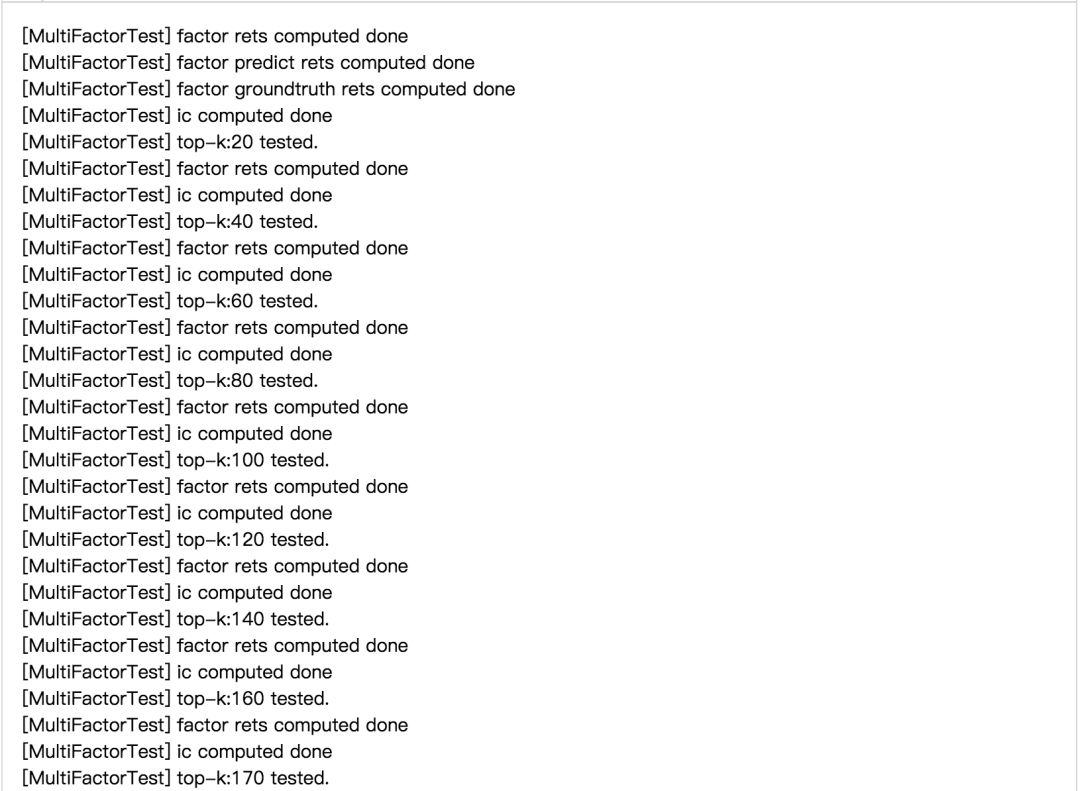Click "ic computed done" directly above top-k:170
Viewport: 1080px width, 791px height.
(x=177, y=751)
